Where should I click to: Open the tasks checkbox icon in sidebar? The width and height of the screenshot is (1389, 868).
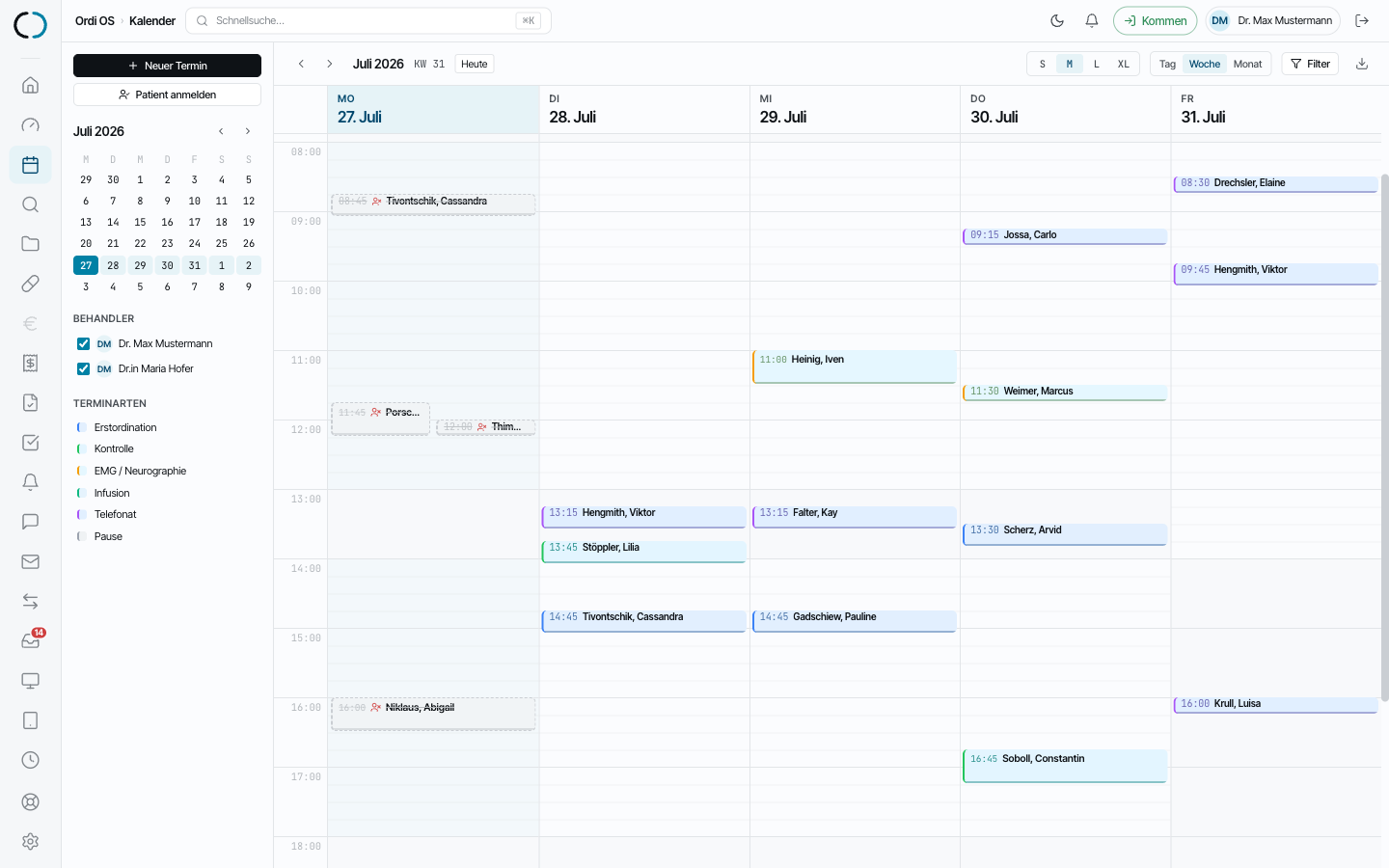[30, 443]
